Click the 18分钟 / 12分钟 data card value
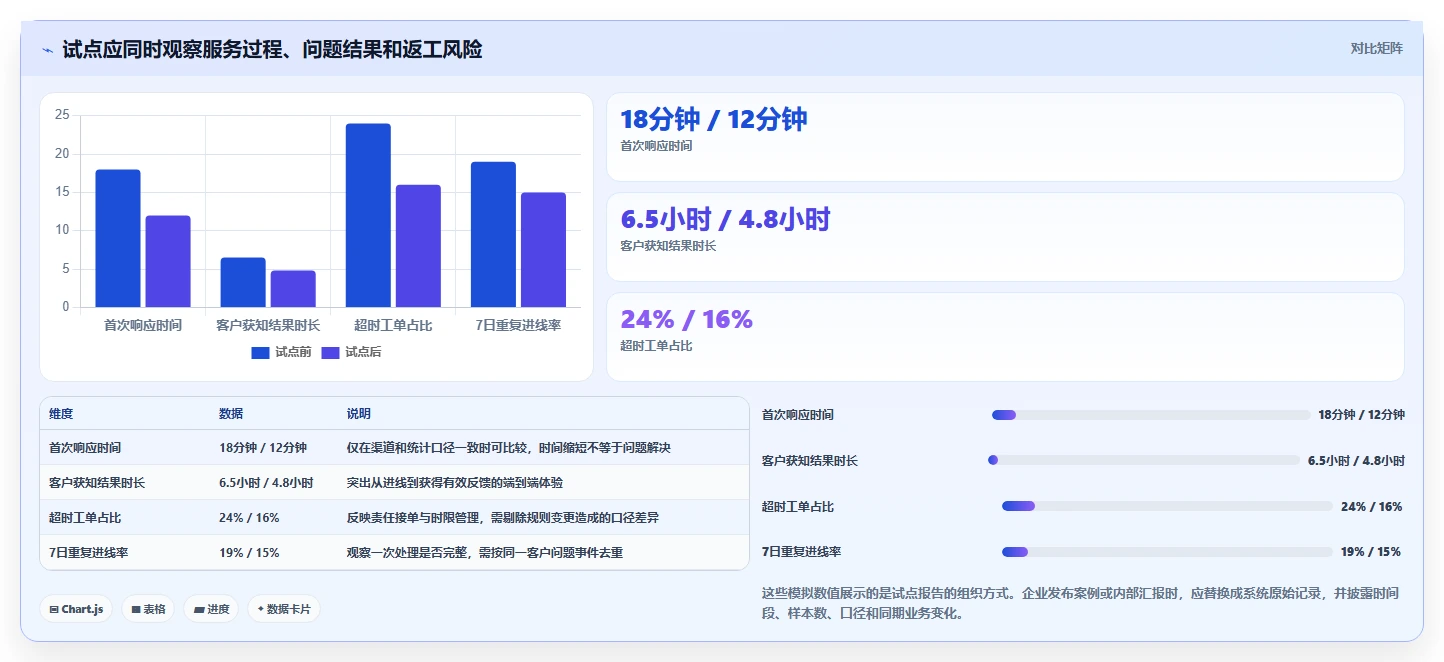This screenshot has height=662, width=1444. coord(714,120)
